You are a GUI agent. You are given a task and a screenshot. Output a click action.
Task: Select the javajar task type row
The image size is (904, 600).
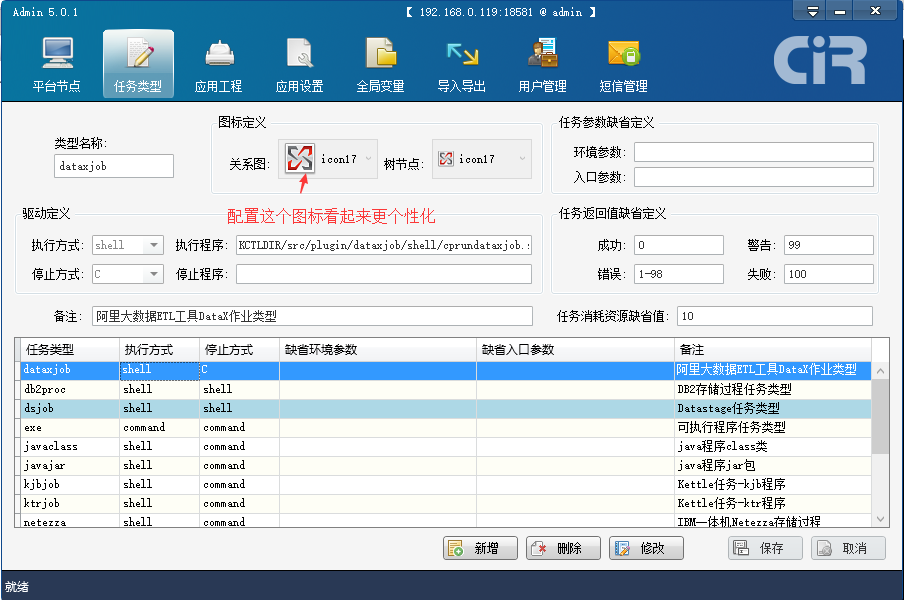tap(446, 465)
